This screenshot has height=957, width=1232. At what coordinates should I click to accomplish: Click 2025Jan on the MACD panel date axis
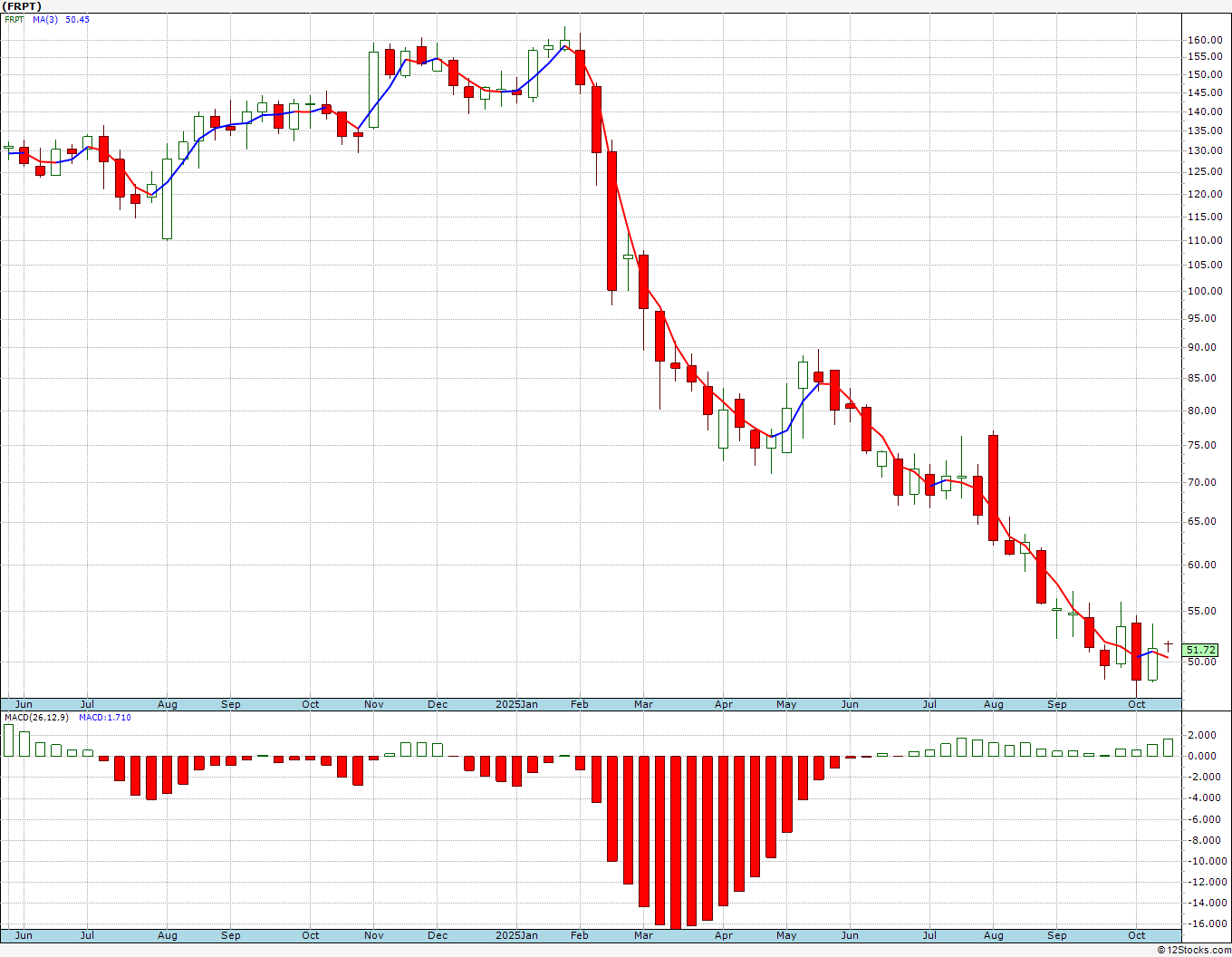pos(516,935)
